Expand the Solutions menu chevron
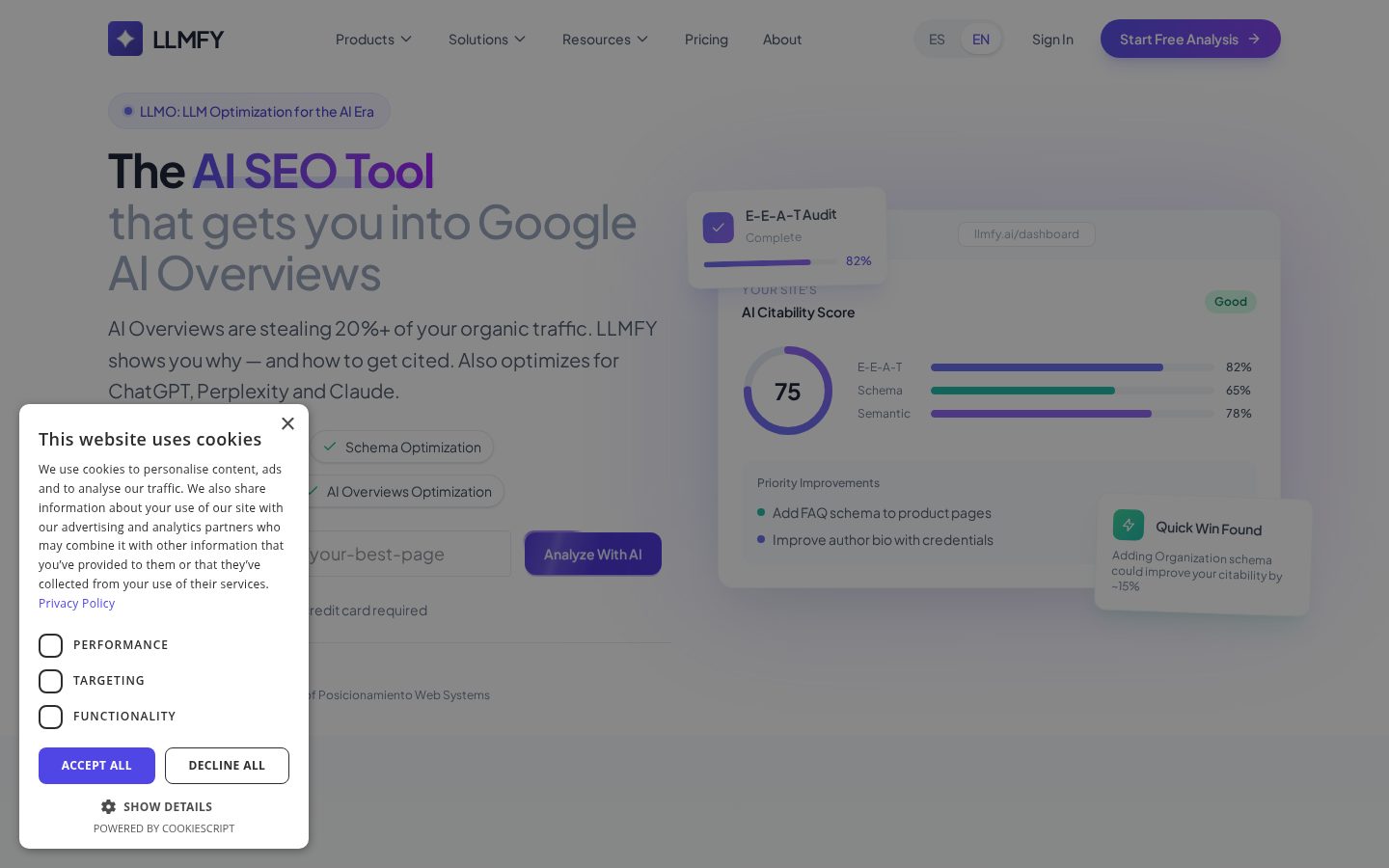This screenshot has width=1389, height=868. click(x=520, y=40)
